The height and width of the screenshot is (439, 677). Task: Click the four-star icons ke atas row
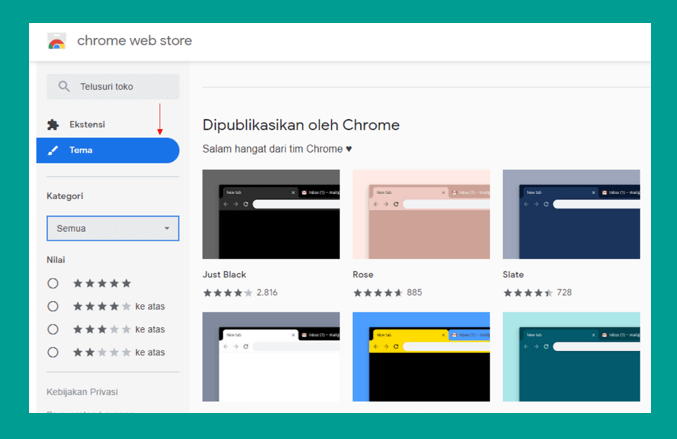pos(102,306)
